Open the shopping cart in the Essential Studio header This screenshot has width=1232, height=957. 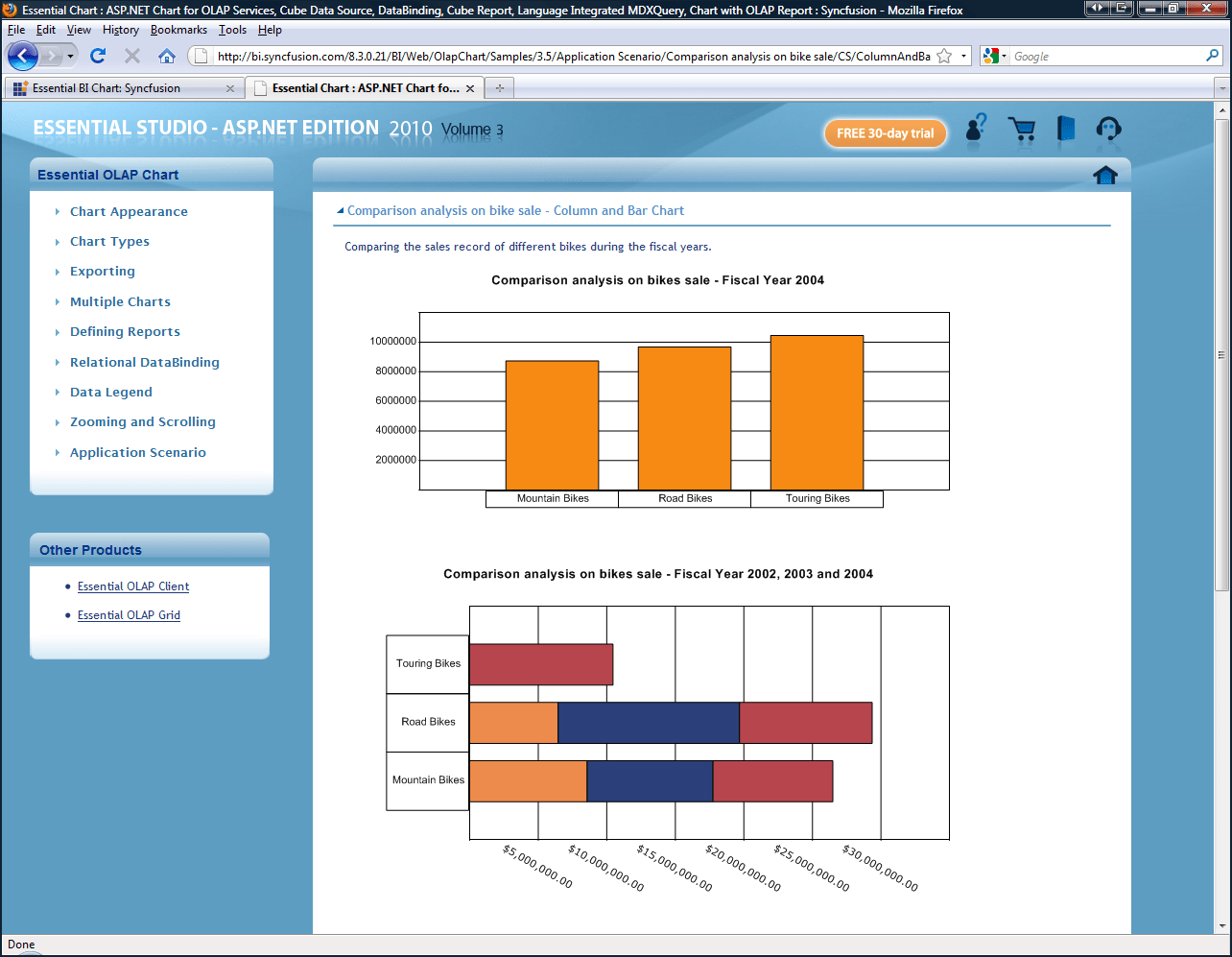(1022, 130)
